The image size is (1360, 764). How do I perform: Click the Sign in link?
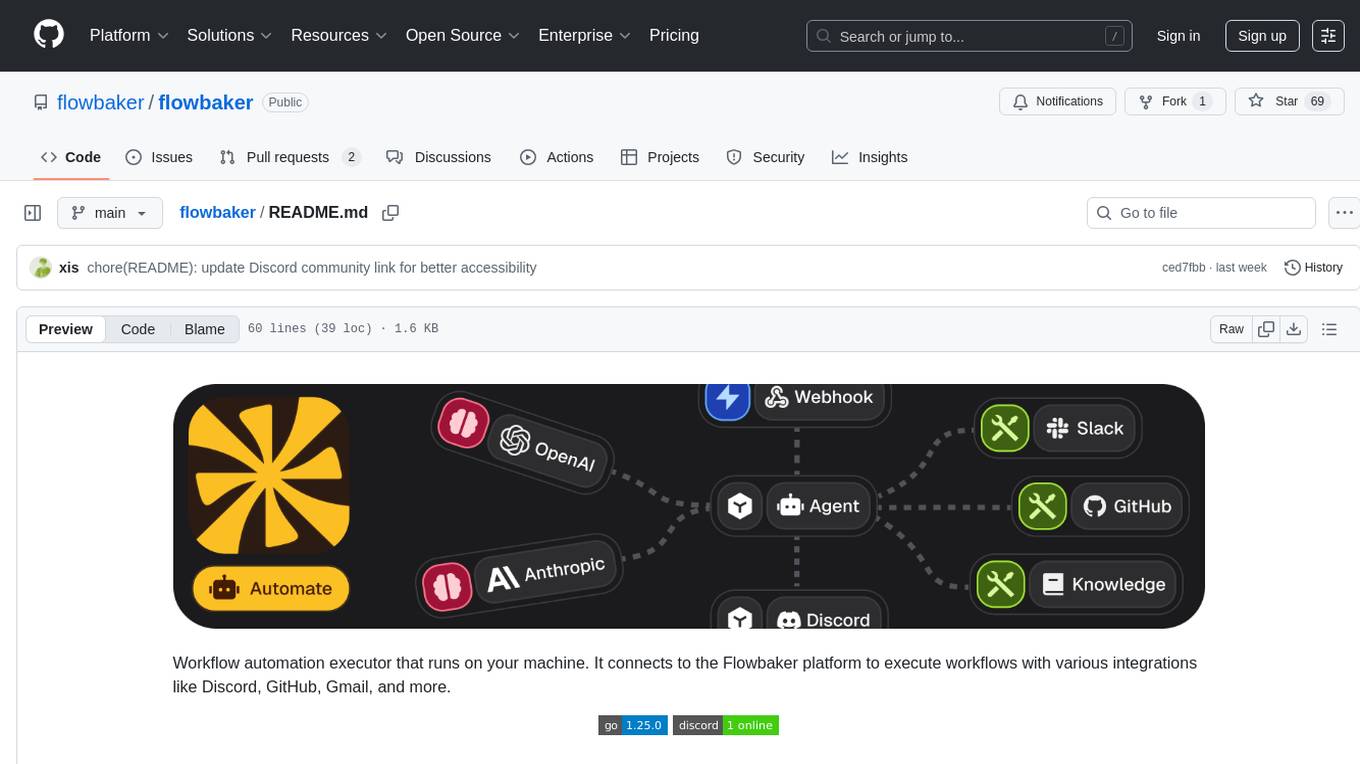pos(1178,35)
